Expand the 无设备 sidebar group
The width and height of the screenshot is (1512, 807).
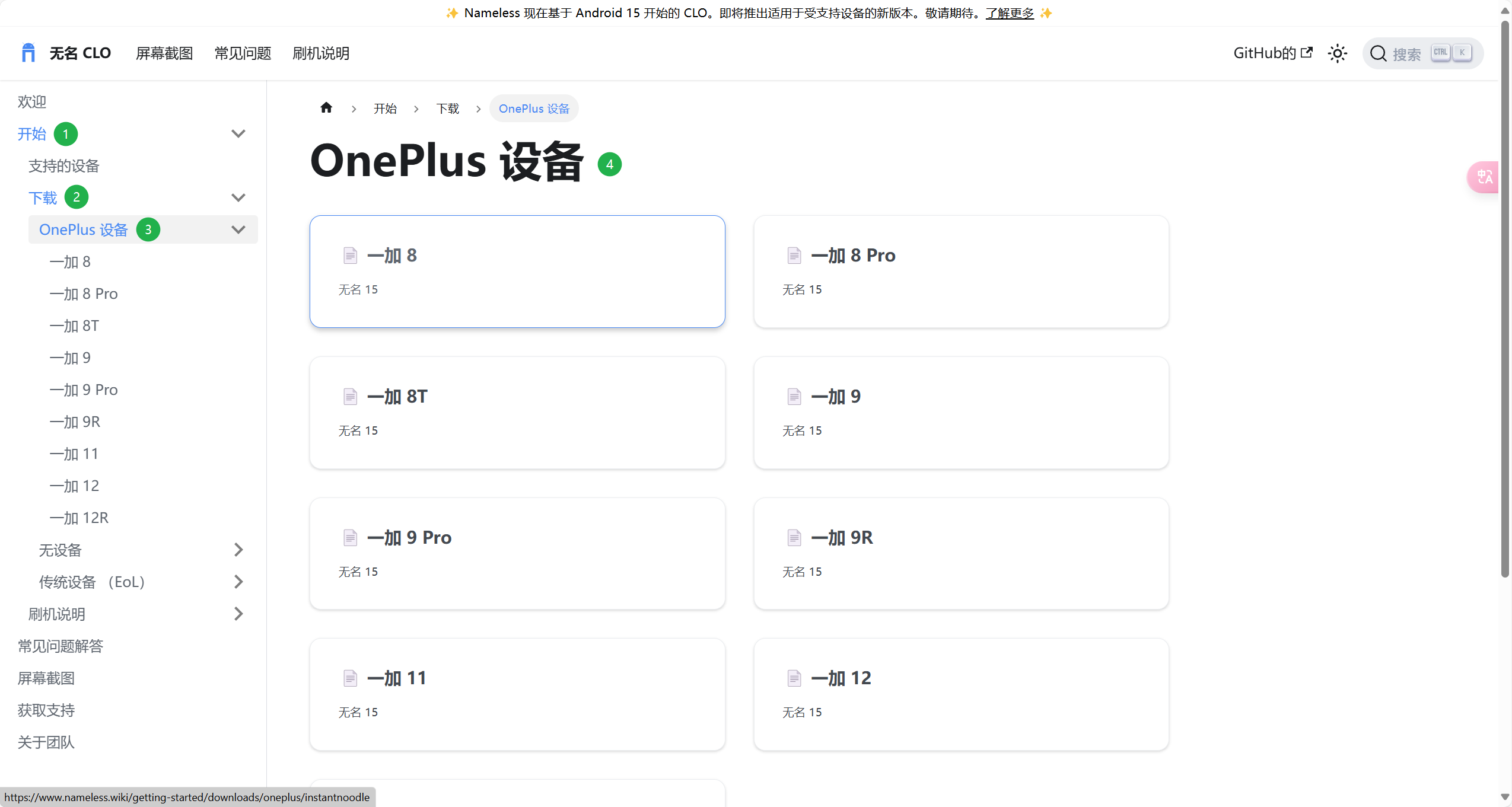coord(238,550)
